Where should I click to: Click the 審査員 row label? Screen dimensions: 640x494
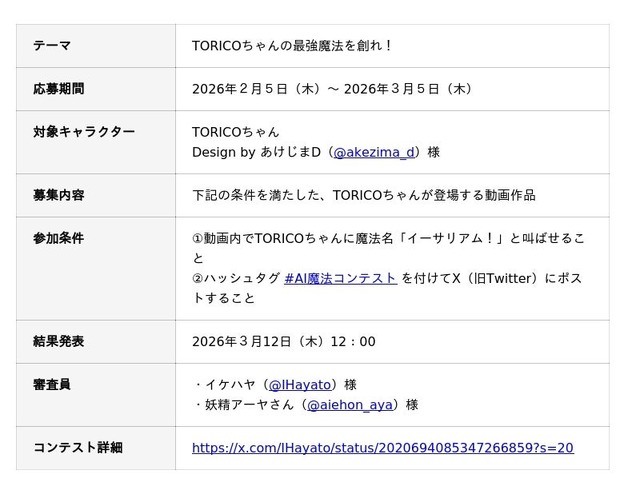(x=52, y=385)
